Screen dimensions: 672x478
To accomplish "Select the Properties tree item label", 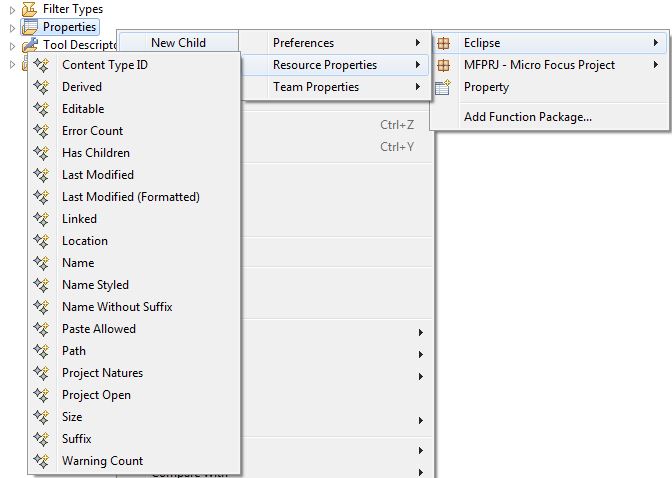I will pyautogui.click(x=69, y=27).
